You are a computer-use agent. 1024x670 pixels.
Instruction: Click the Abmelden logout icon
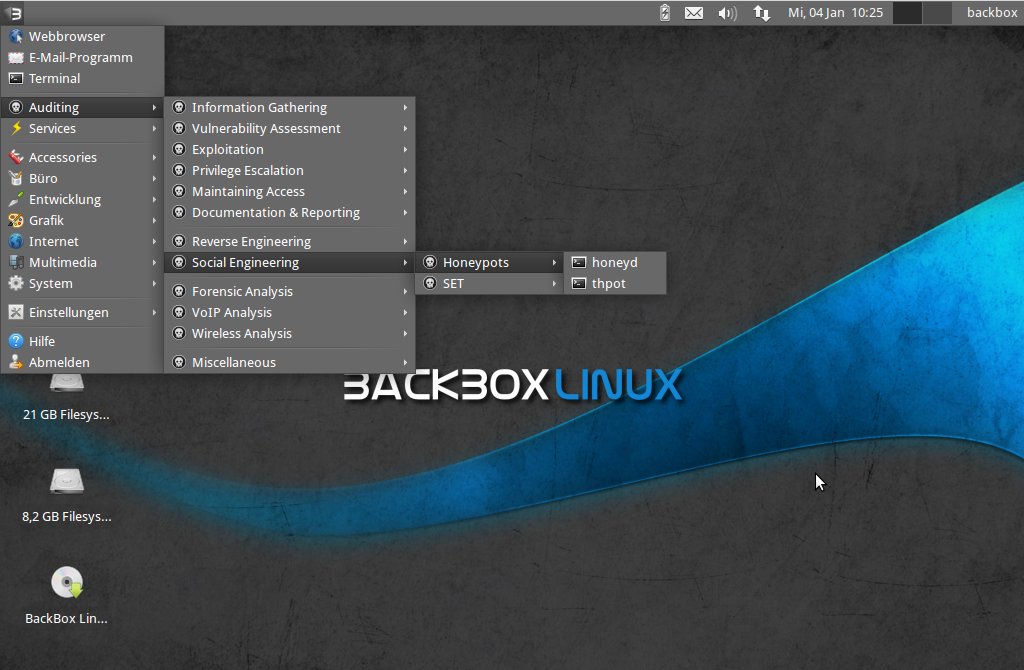click(16, 362)
